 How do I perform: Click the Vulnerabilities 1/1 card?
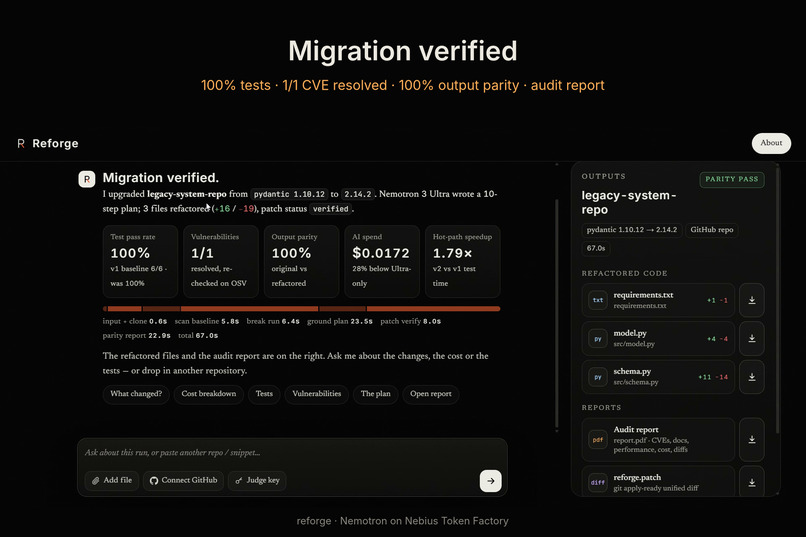(221, 262)
